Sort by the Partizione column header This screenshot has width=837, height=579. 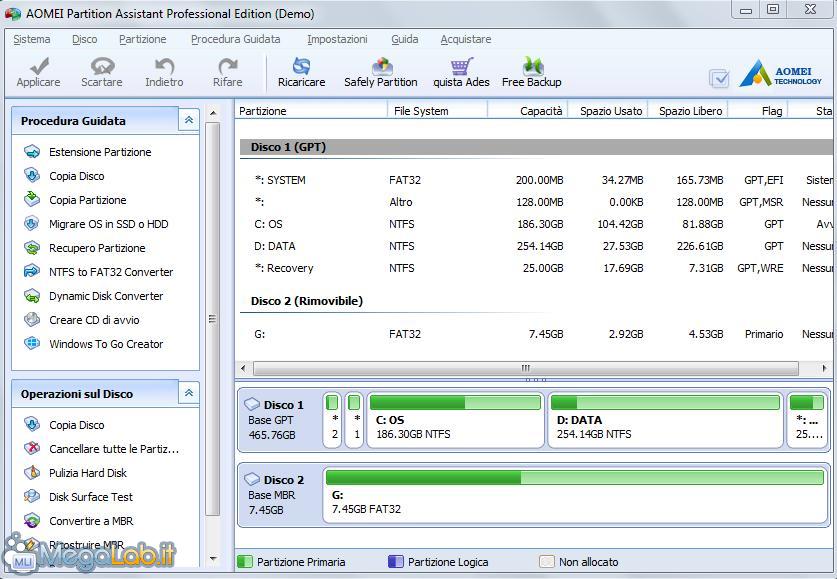311,110
